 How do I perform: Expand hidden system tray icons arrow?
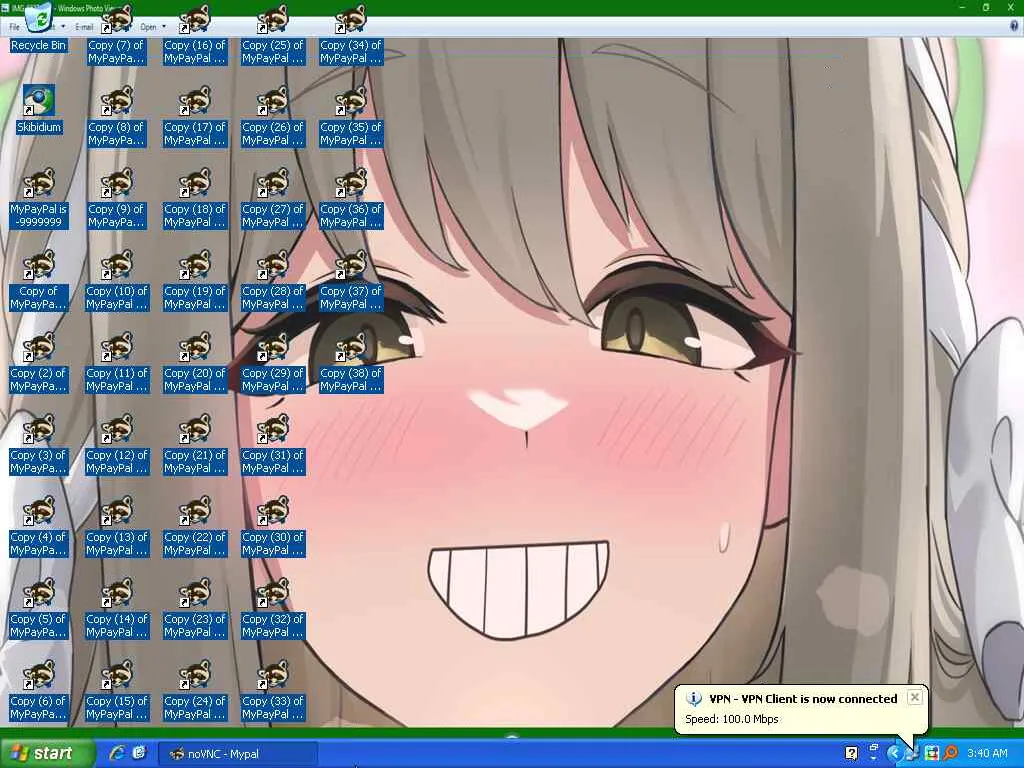[x=894, y=754]
